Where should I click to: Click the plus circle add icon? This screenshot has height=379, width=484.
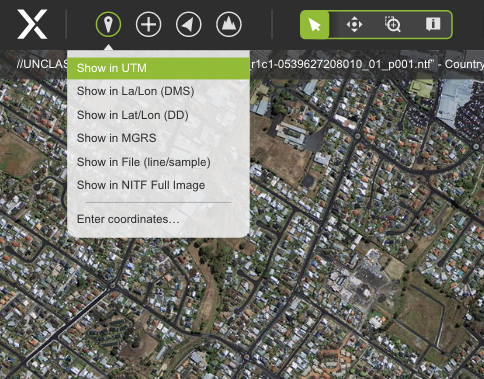148,24
